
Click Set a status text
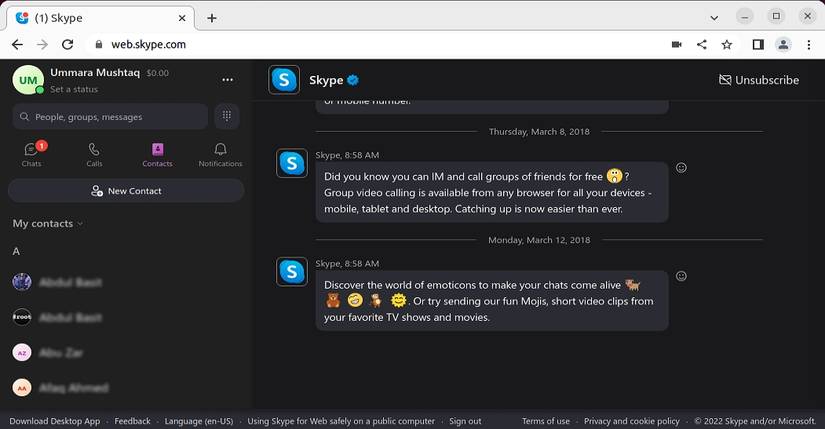click(74, 89)
